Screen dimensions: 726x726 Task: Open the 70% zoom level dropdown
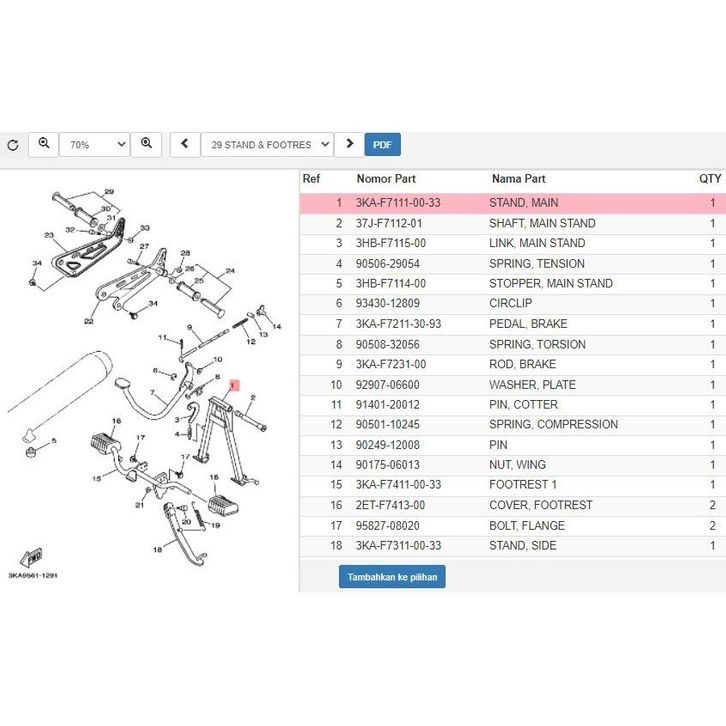point(95,145)
